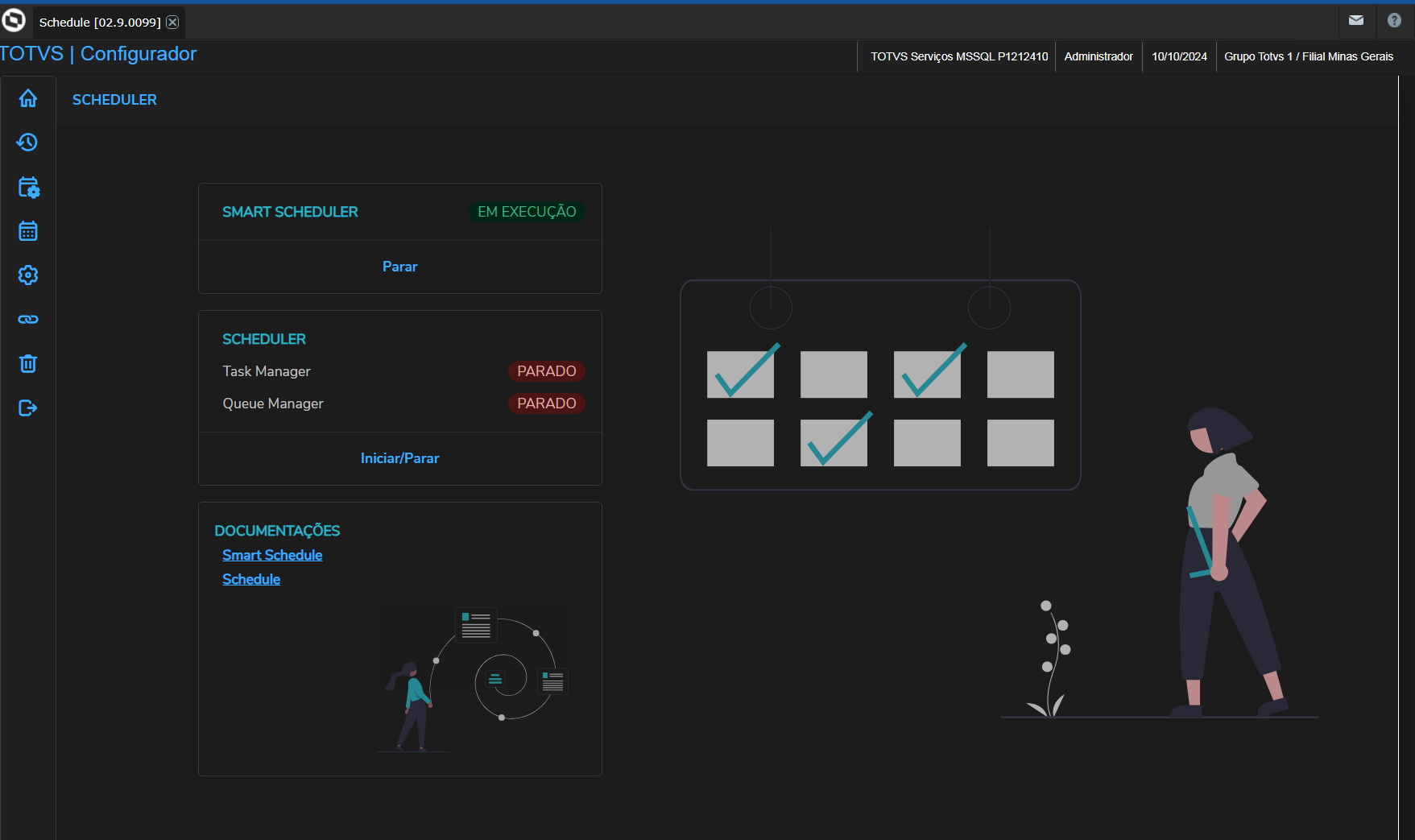Click the TOTVS logo icon
Screen dimensions: 1415x840
14,20
